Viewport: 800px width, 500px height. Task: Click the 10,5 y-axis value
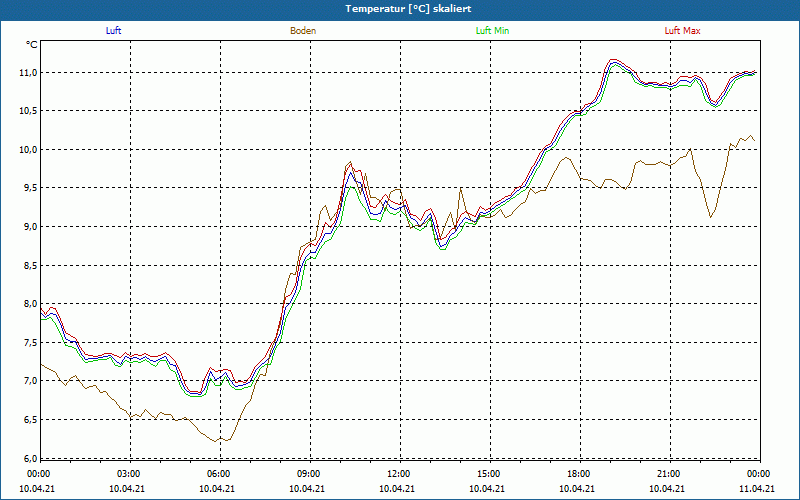click(29, 111)
